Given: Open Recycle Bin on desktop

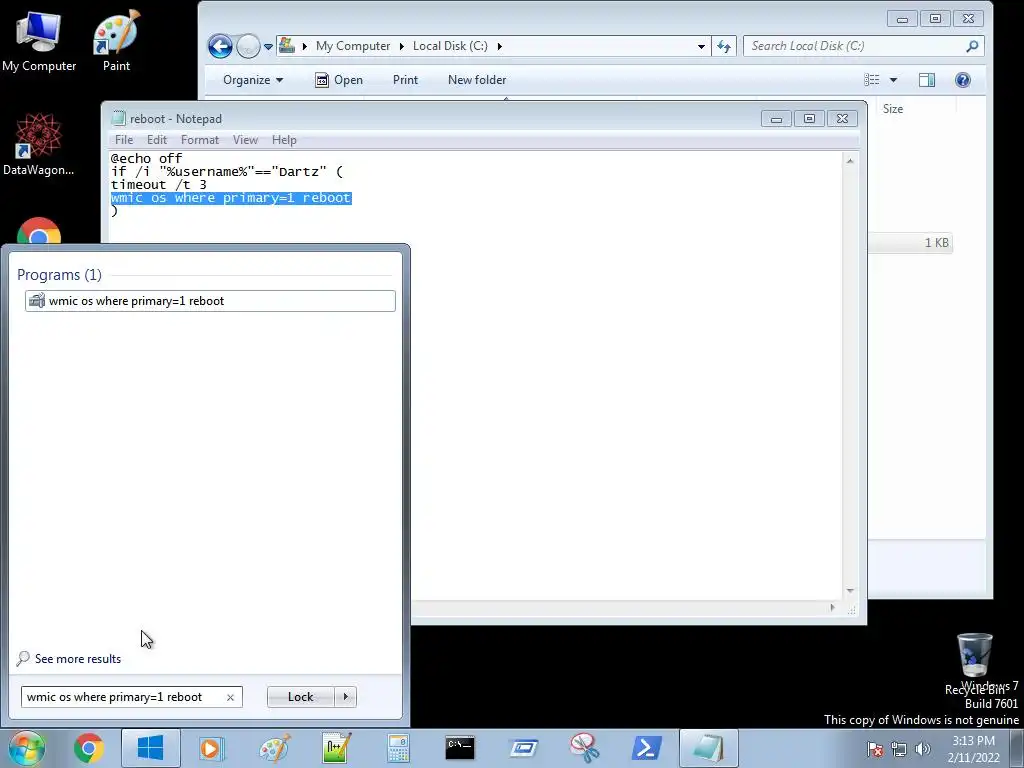Looking at the screenshot, I should (x=974, y=663).
